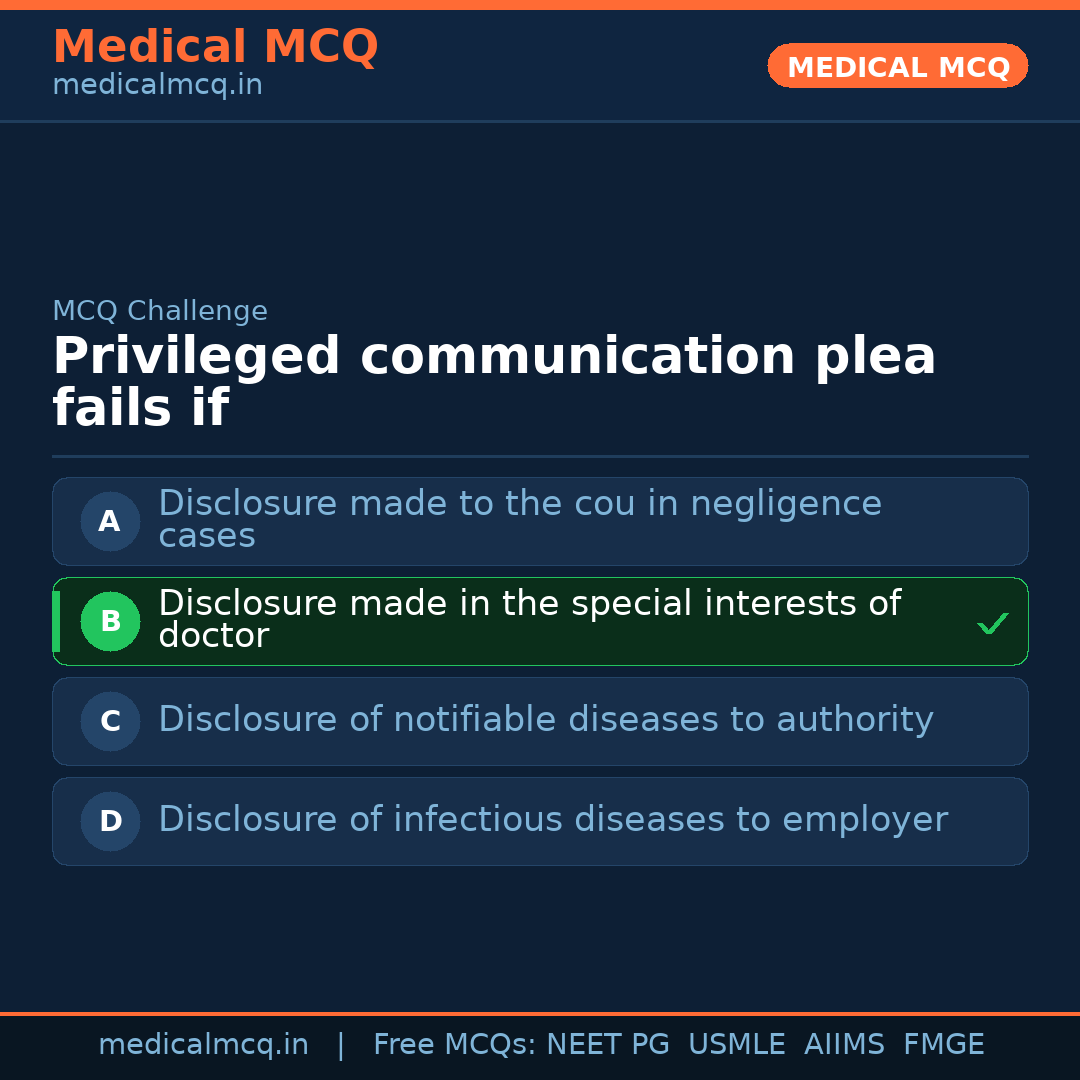Click the green checkmark on option B
Screen dimensions: 1080x1080
tap(992, 624)
